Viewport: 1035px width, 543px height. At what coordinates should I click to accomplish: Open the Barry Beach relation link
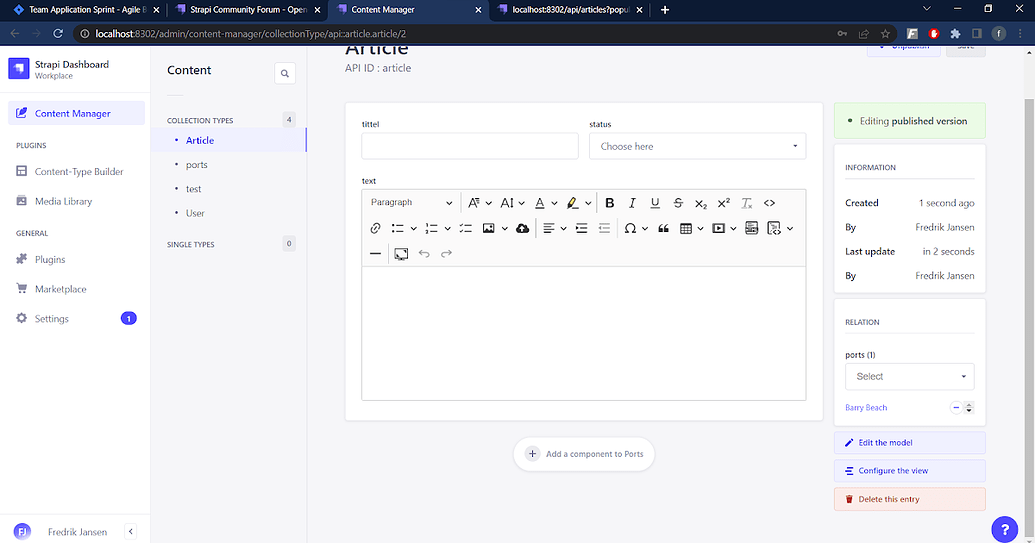point(865,408)
